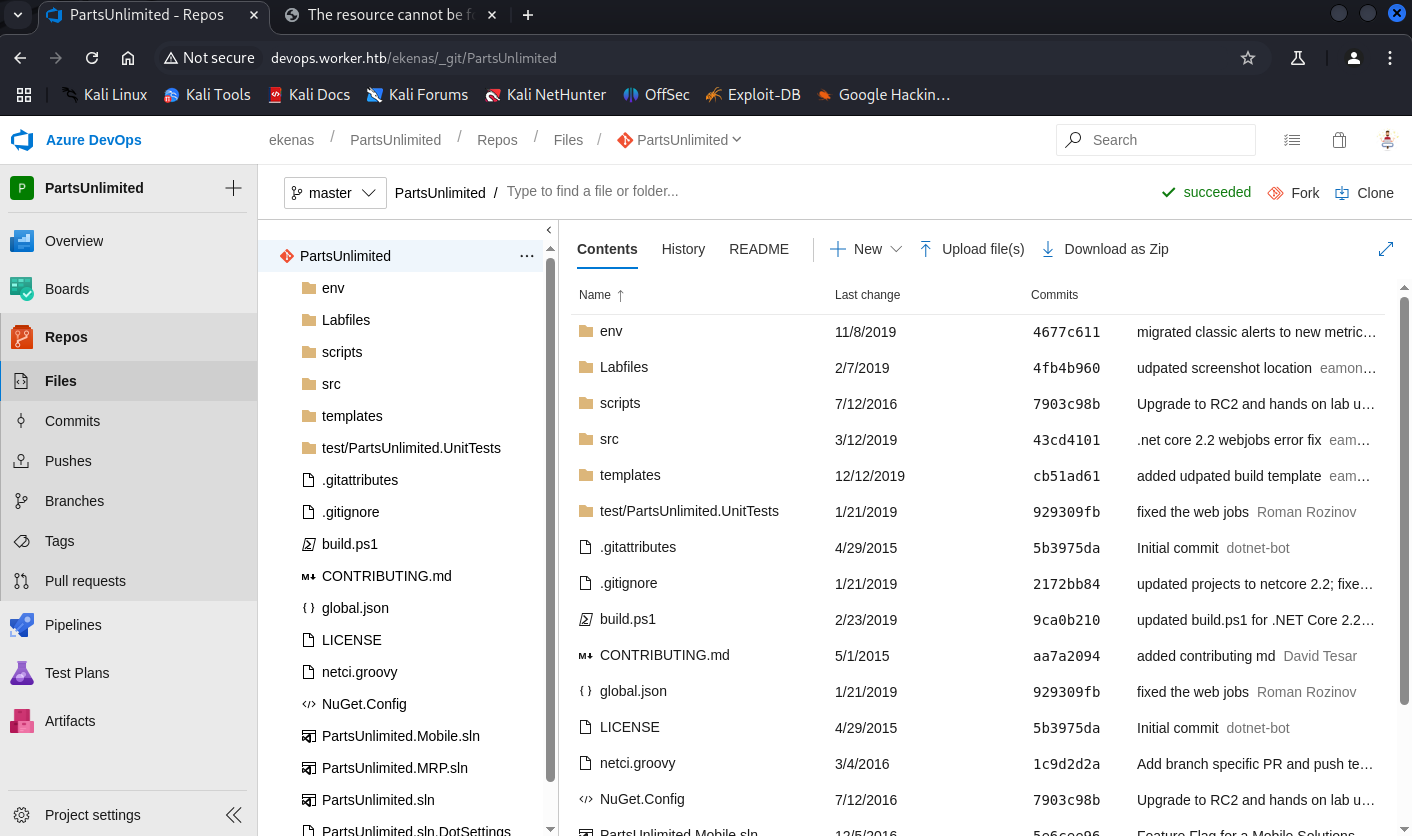Click the add plus icon beside PartsUnlimited
Image resolution: width=1412 pixels, height=836 pixels.
tap(233, 188)
